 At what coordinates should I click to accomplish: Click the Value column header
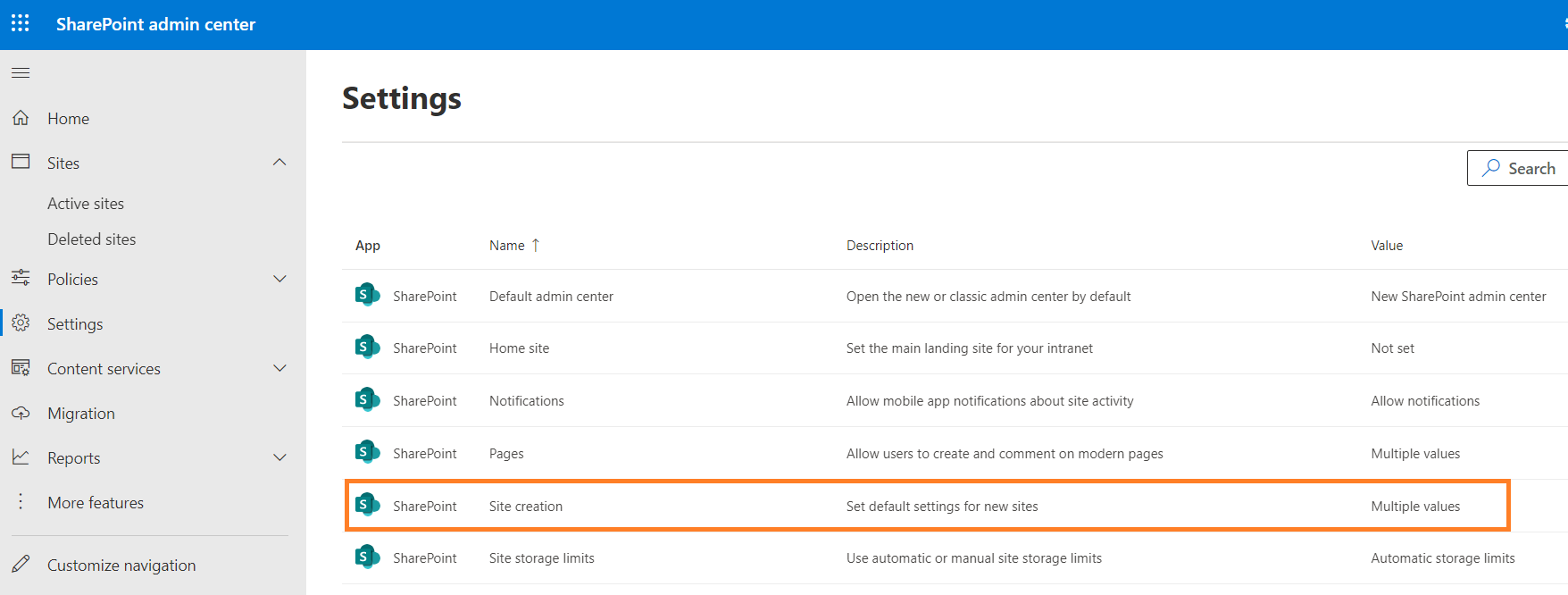click(1387, 245)
